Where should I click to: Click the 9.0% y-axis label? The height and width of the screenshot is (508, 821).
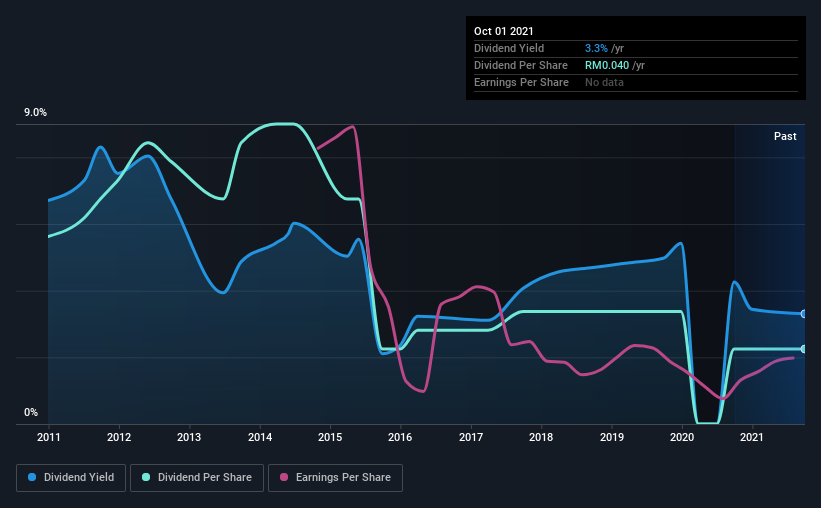pyautogui.click(x=36, y=113)
